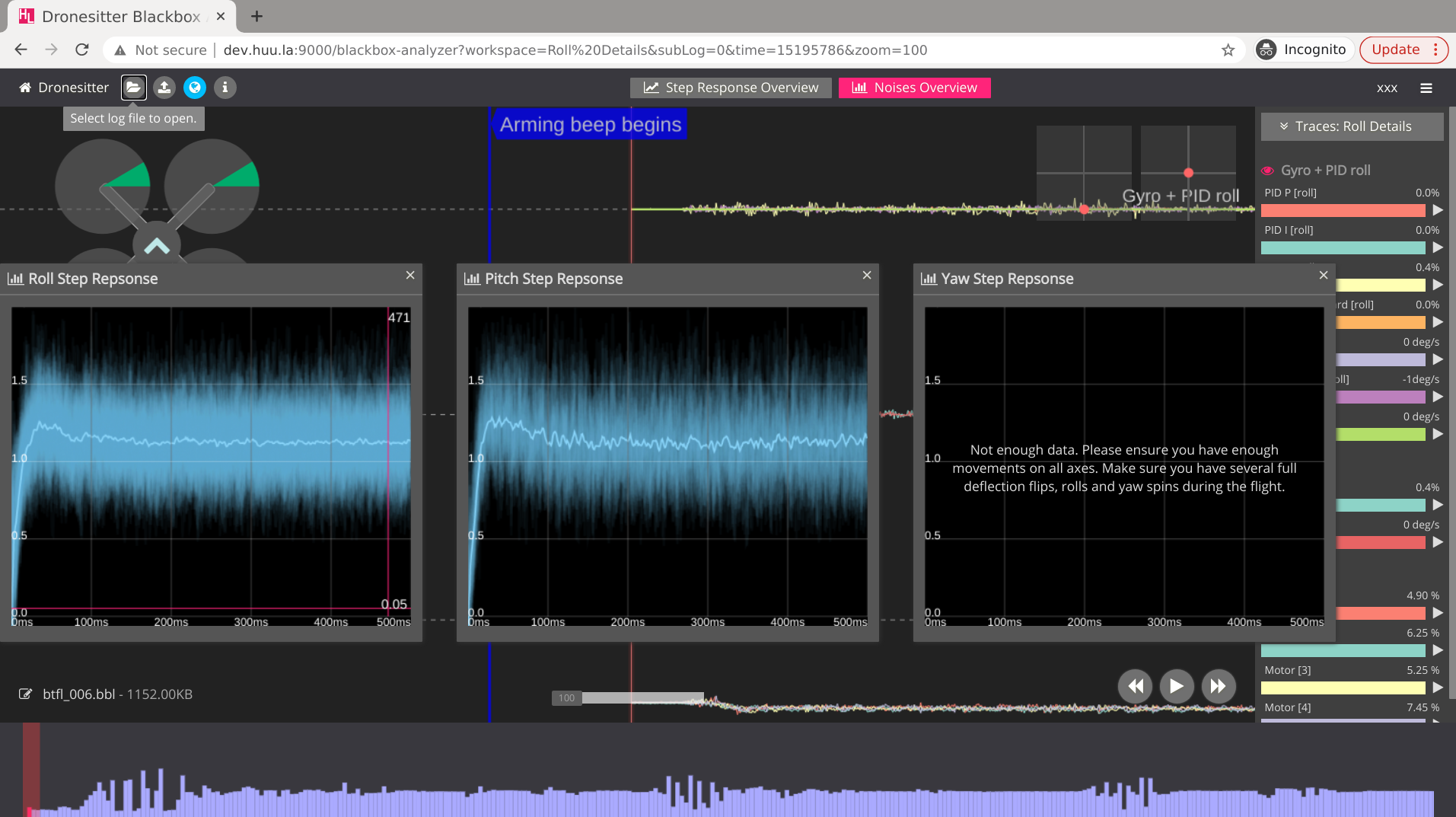Click the blue globe icon
Viewport: 1456px width, 817px height.
(x=195, y=88)
